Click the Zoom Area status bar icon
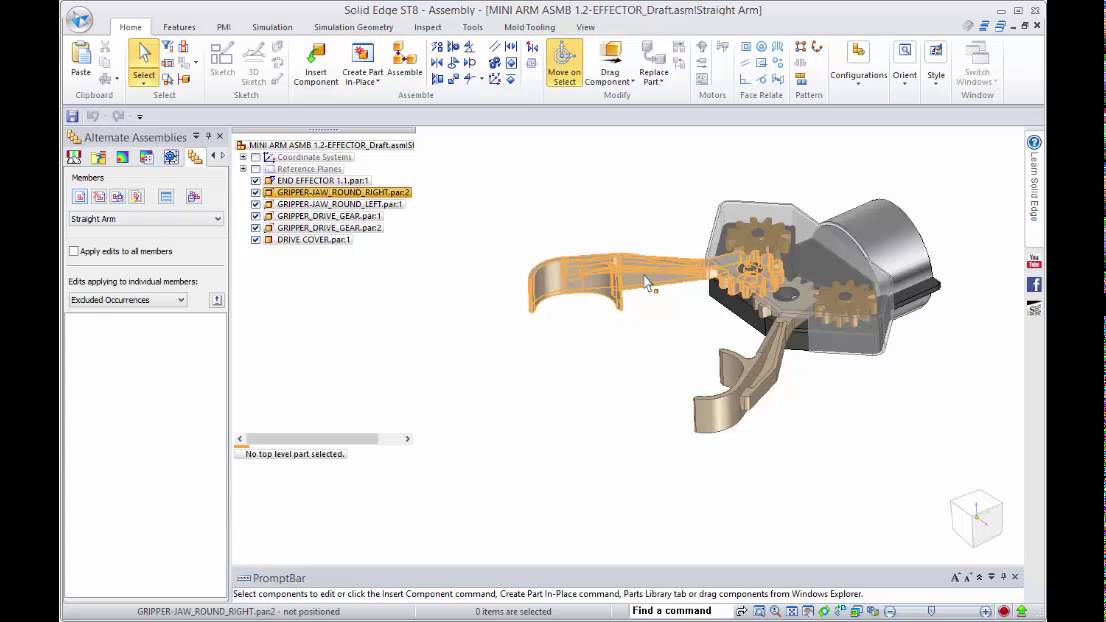1106x622 pixels. point(759,611)
